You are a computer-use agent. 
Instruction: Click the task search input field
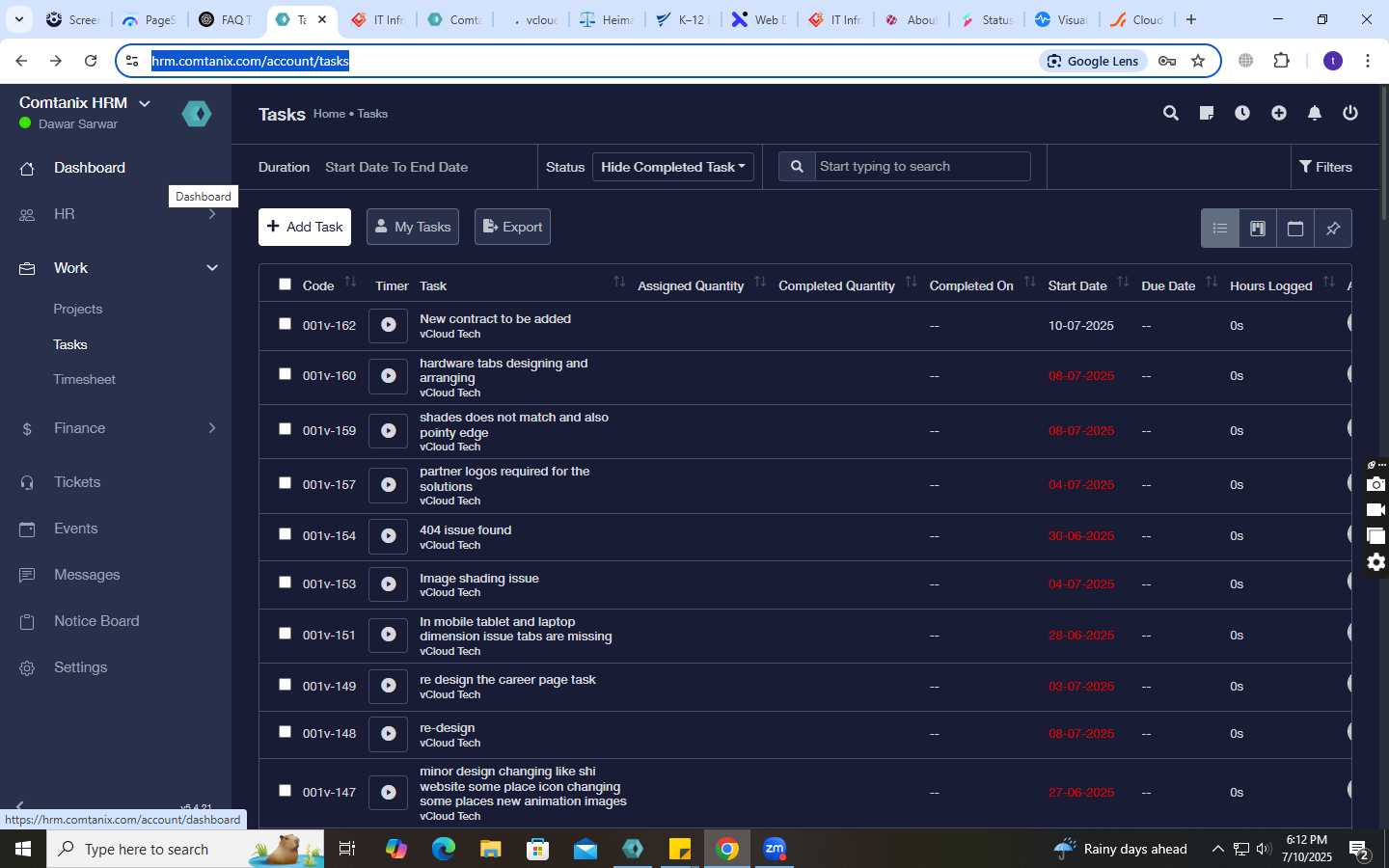click(x=922, y=167)
